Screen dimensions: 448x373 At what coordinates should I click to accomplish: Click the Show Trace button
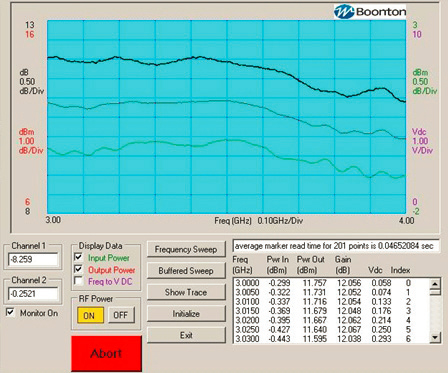click(x=186, y=292)
